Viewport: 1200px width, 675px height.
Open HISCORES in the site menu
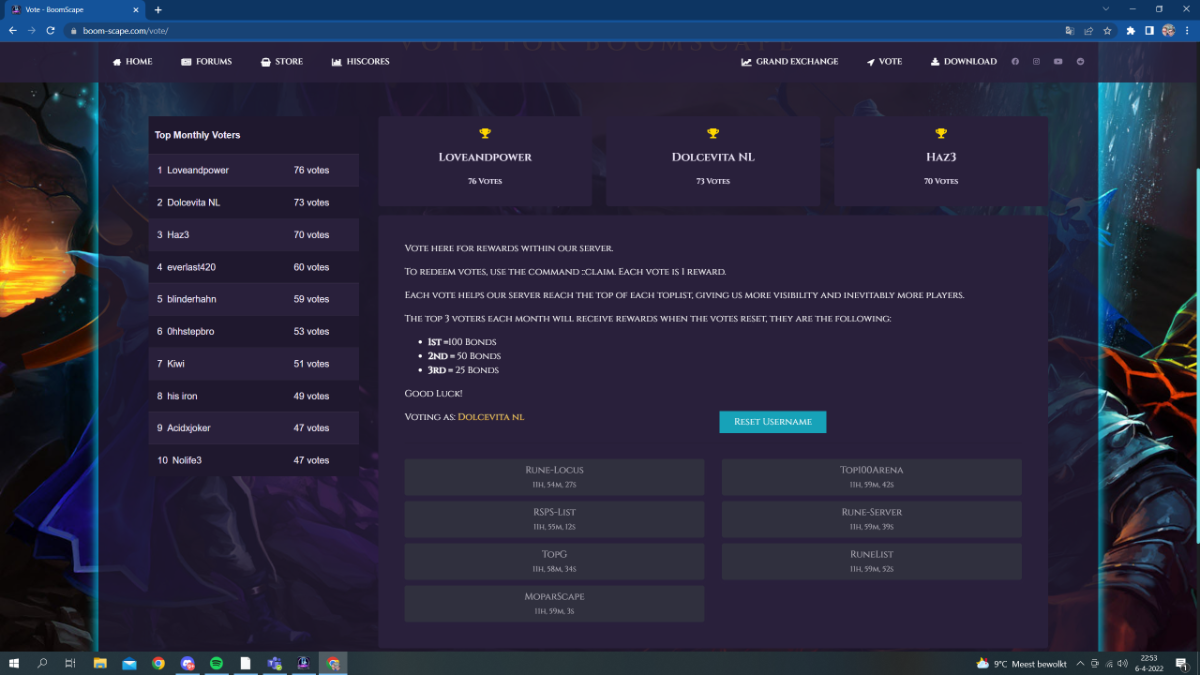[x=361, y=62]
